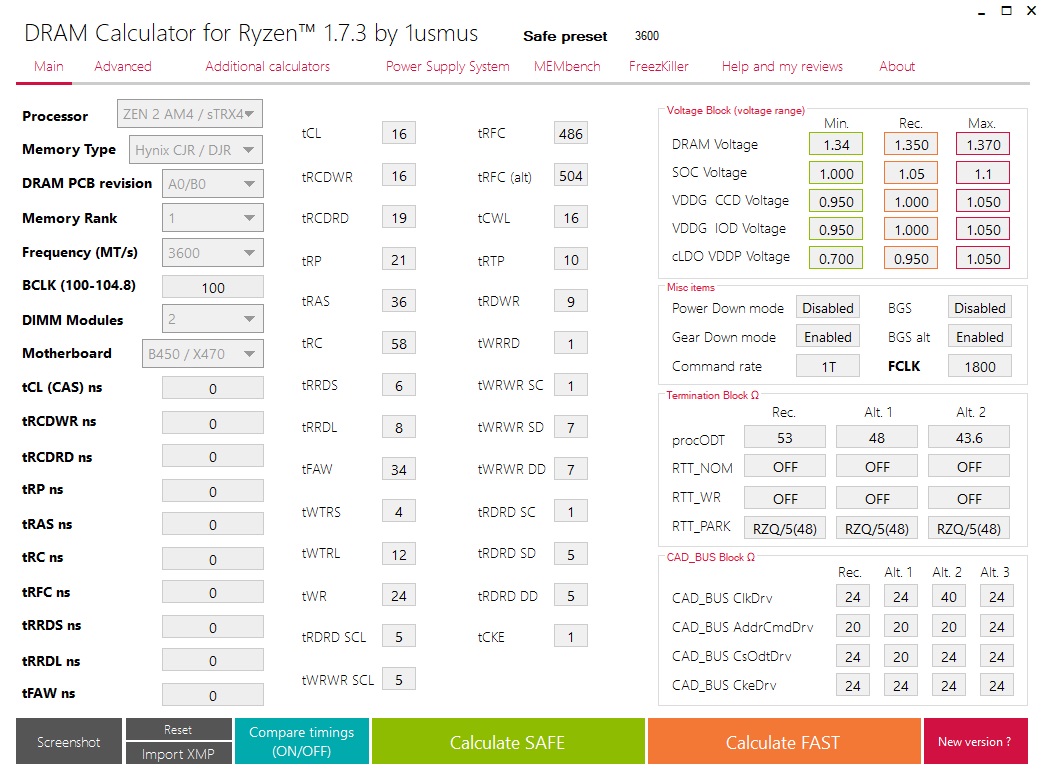Click the BGS alt Enabled value
The height and width of the screenshot is (781, 1049).
pos(979,337)
